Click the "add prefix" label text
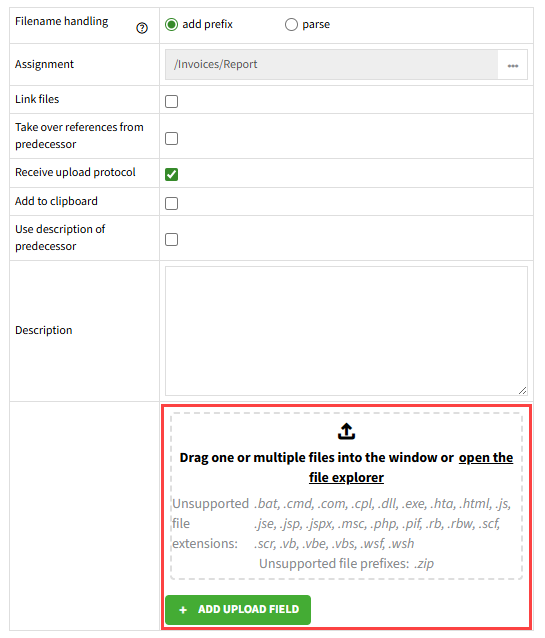 tap(208, 24)
